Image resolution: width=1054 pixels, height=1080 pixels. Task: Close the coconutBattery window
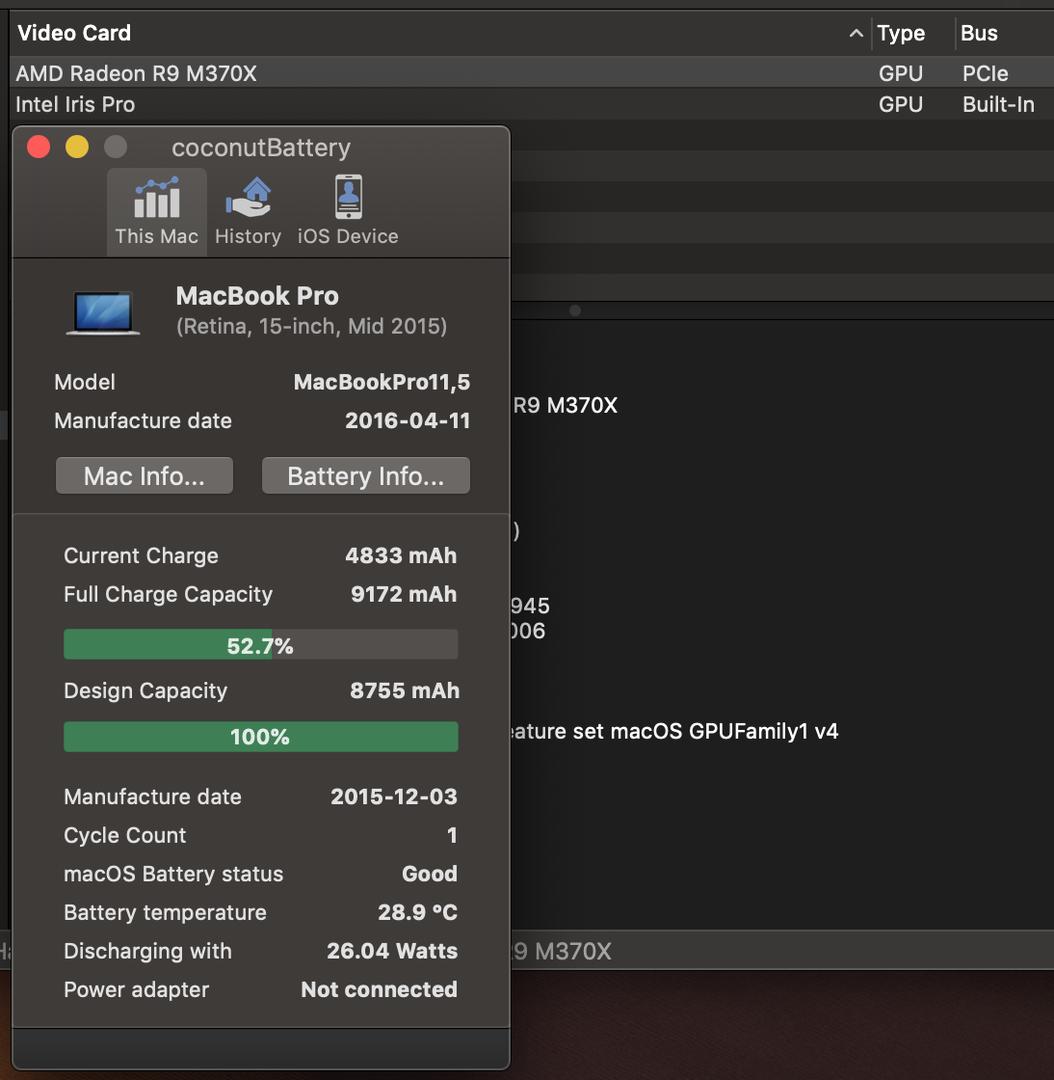click(x=39, y=147)
